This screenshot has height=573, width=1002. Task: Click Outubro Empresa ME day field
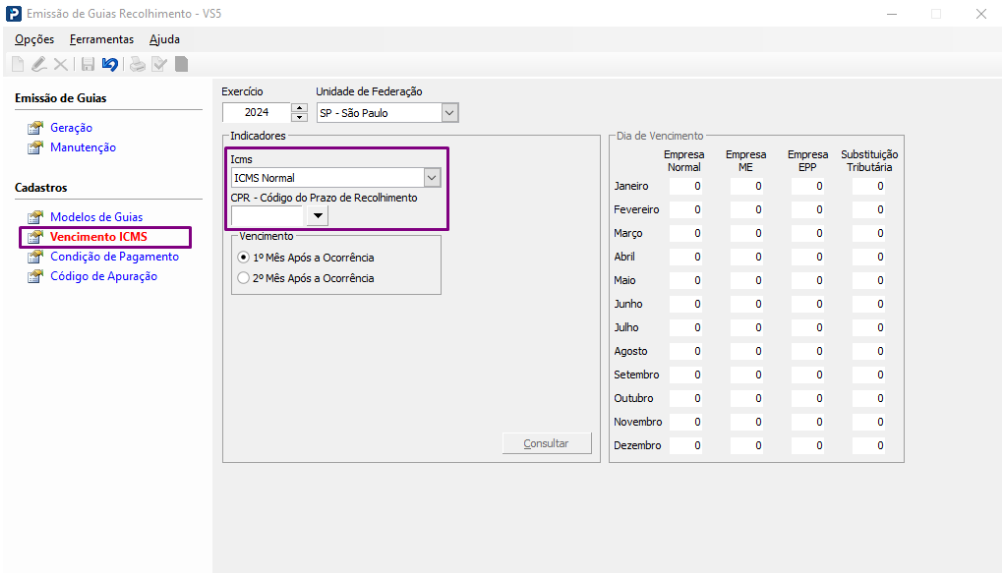coord(747,399)
